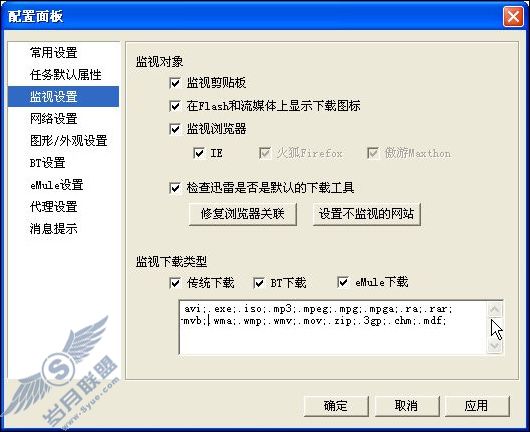
Task: Click the extensions list scroll-up arrow
Action: (x=495, y=309)
